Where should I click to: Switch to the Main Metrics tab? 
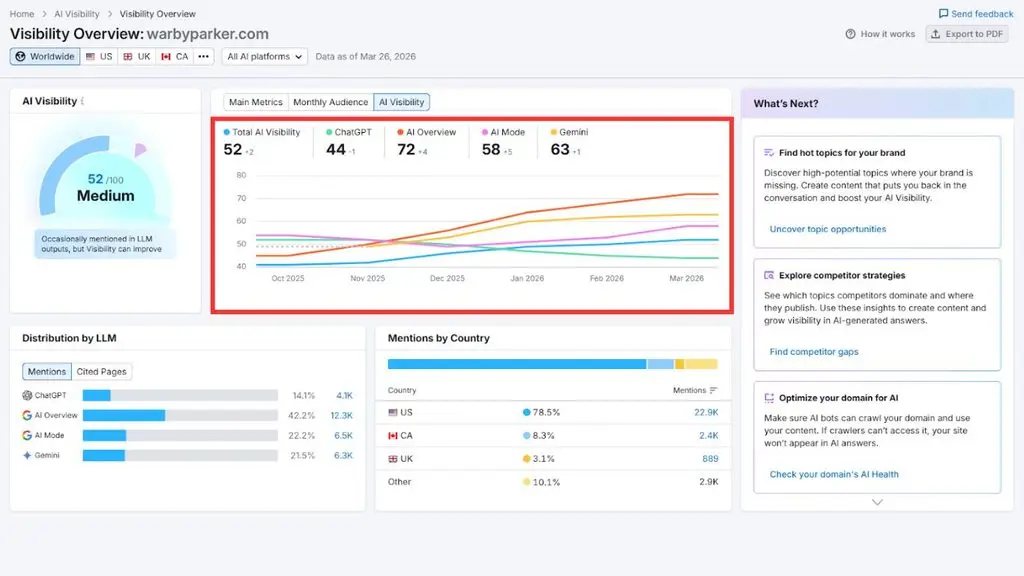tap(256, 102)
